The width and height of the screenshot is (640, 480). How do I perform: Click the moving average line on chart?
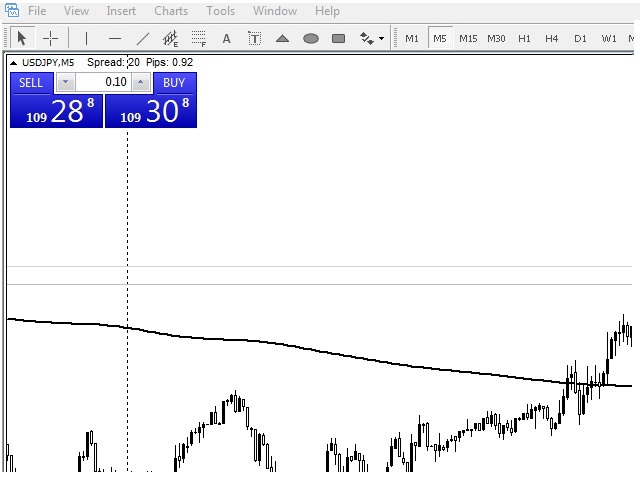pos(318,351)
